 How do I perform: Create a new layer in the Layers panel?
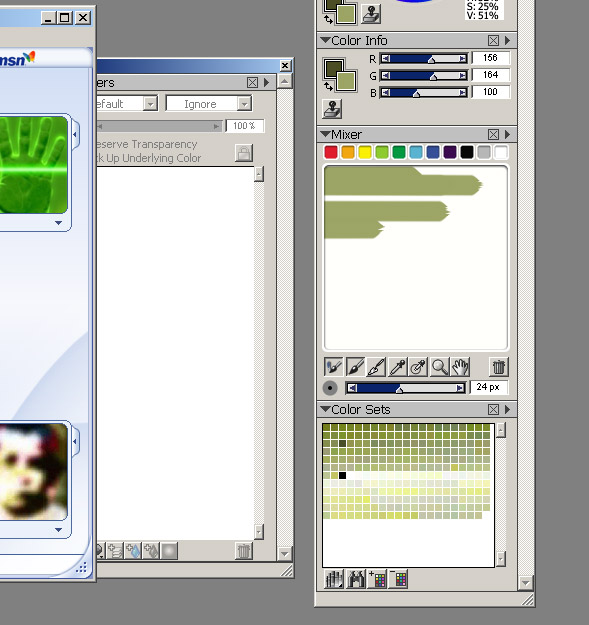pyautogui.click(x=115, y=551)
